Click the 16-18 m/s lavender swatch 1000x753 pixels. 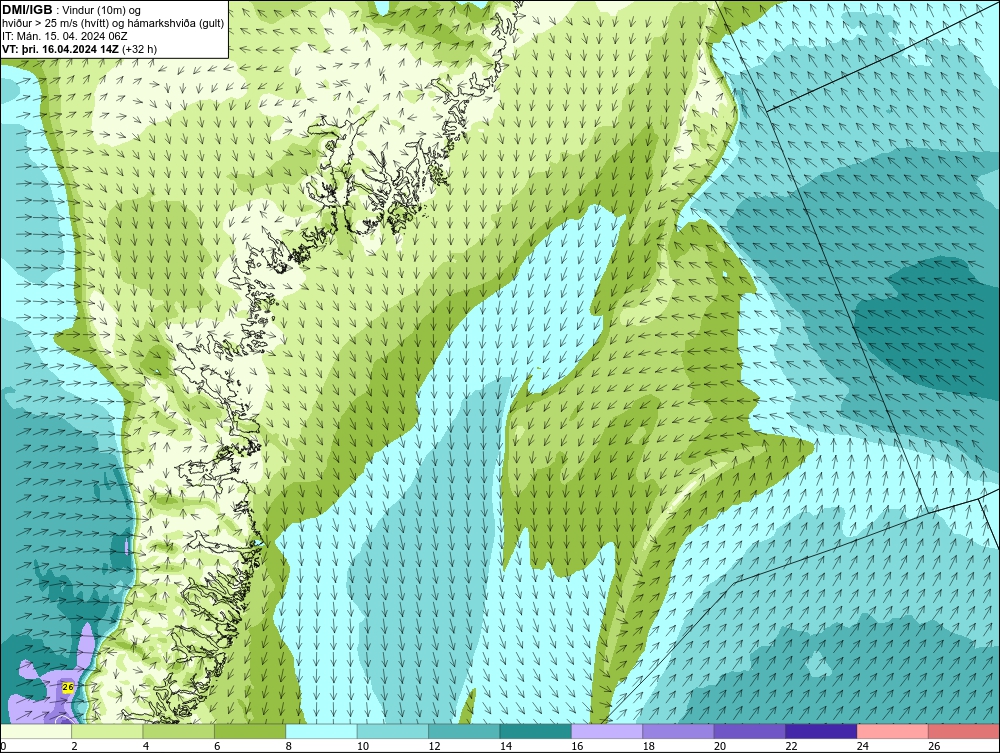(x=607, y=731)
